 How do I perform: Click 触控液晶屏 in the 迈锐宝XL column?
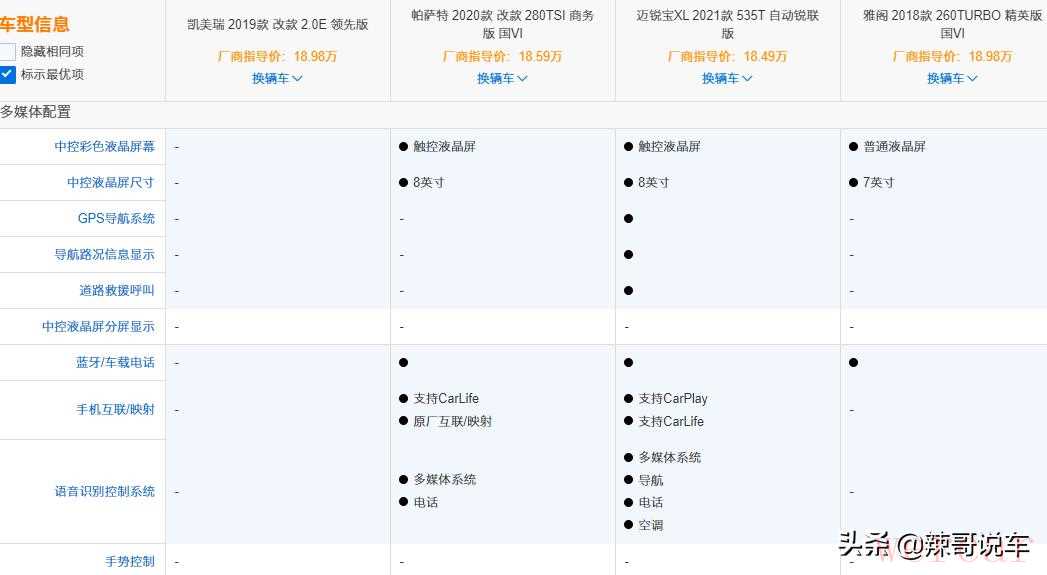tap(669, 146)
